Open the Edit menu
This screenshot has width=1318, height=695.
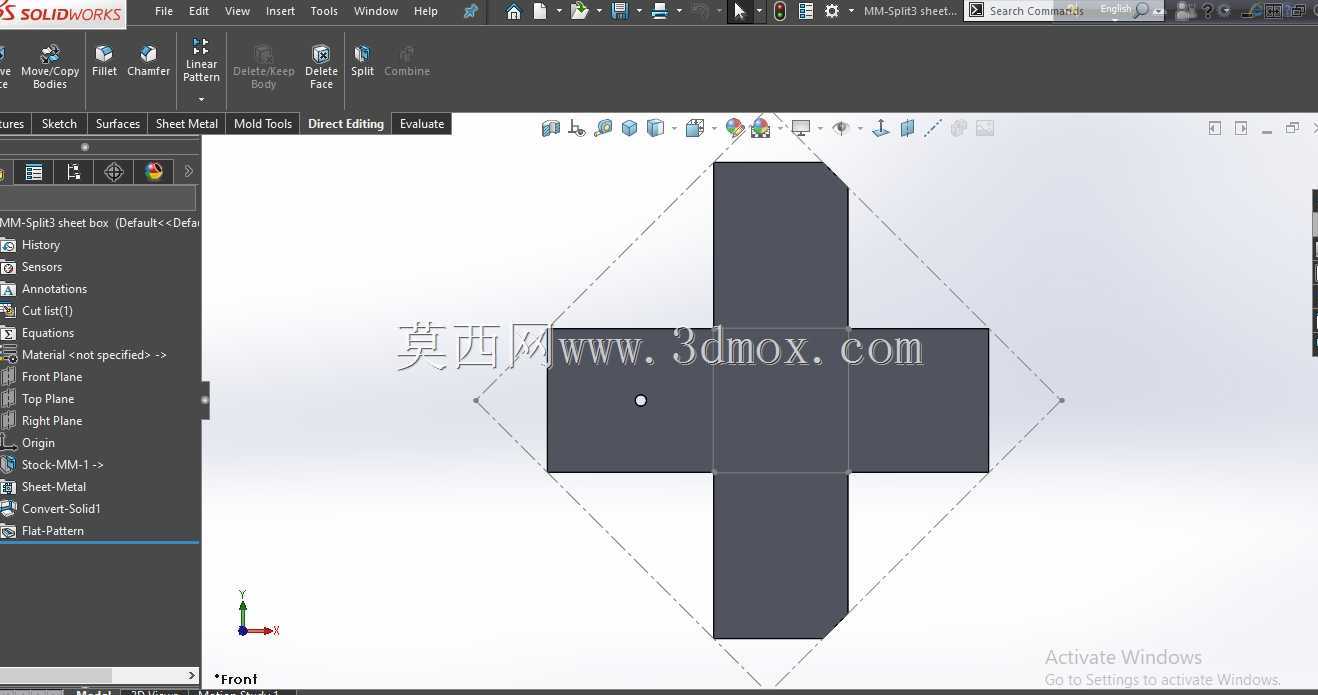tap(199, 11)
